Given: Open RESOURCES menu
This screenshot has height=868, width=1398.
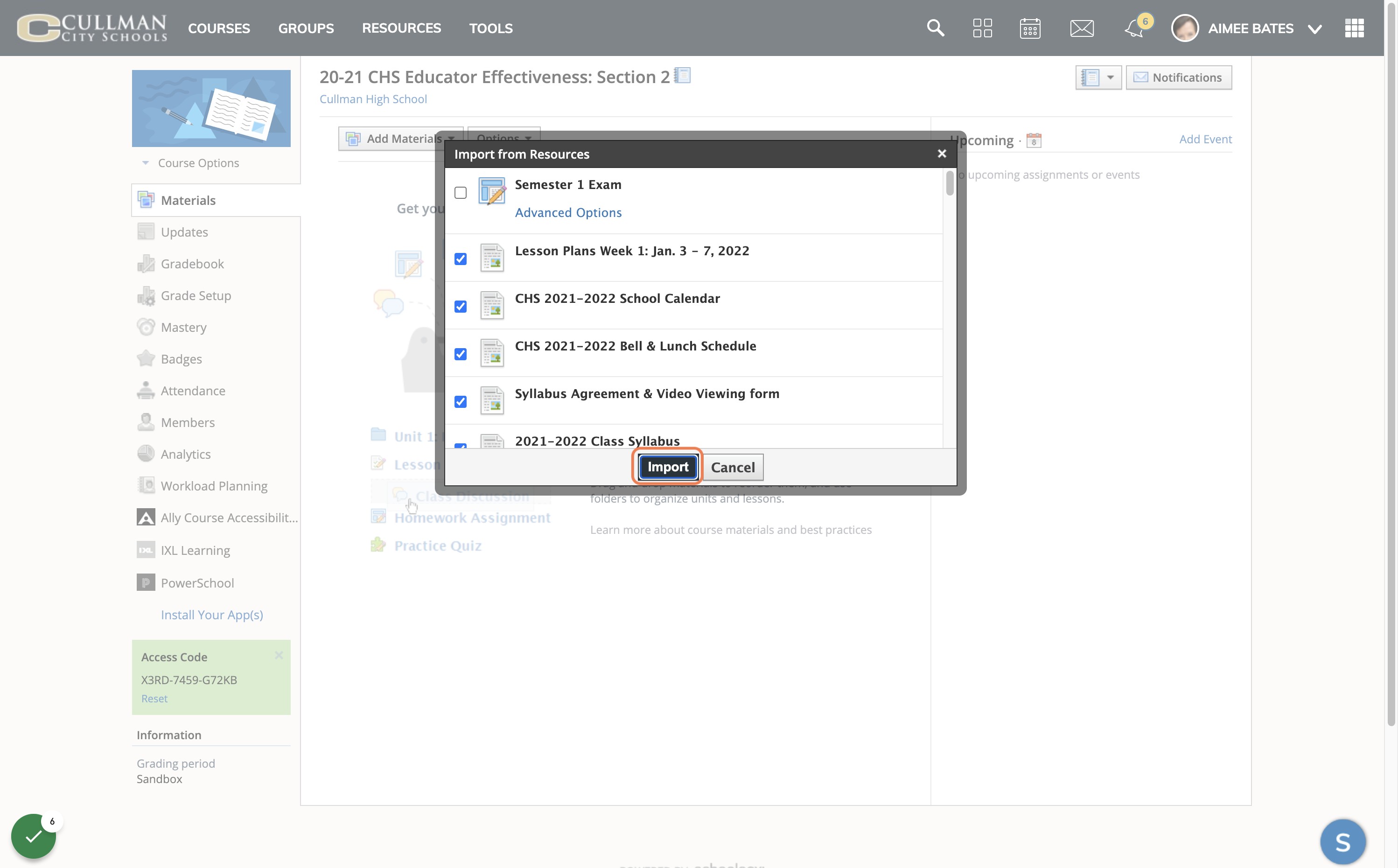Looking at the screenshot, I should [401, 28].
